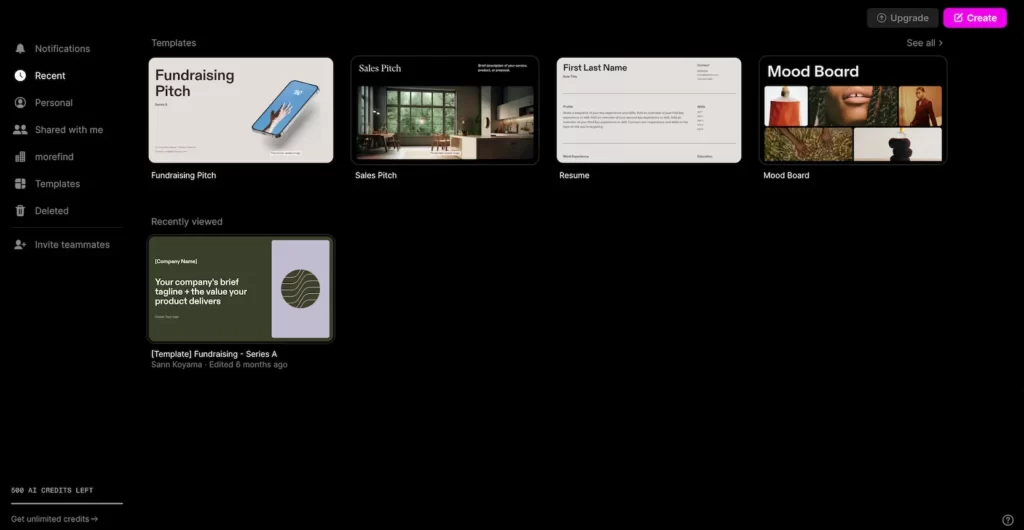This screenshot has width=1024, height=530.
Task: Open Notifications in the sidebar
Action: (x=62, y=49)
